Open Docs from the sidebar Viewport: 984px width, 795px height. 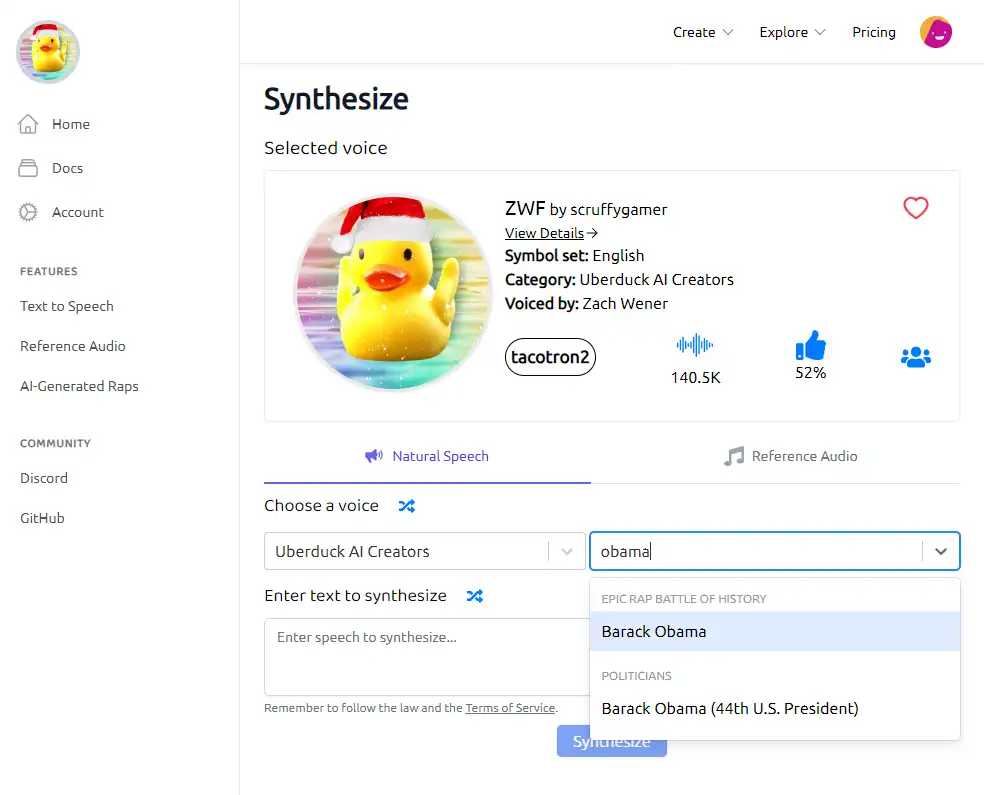[68, 168]
